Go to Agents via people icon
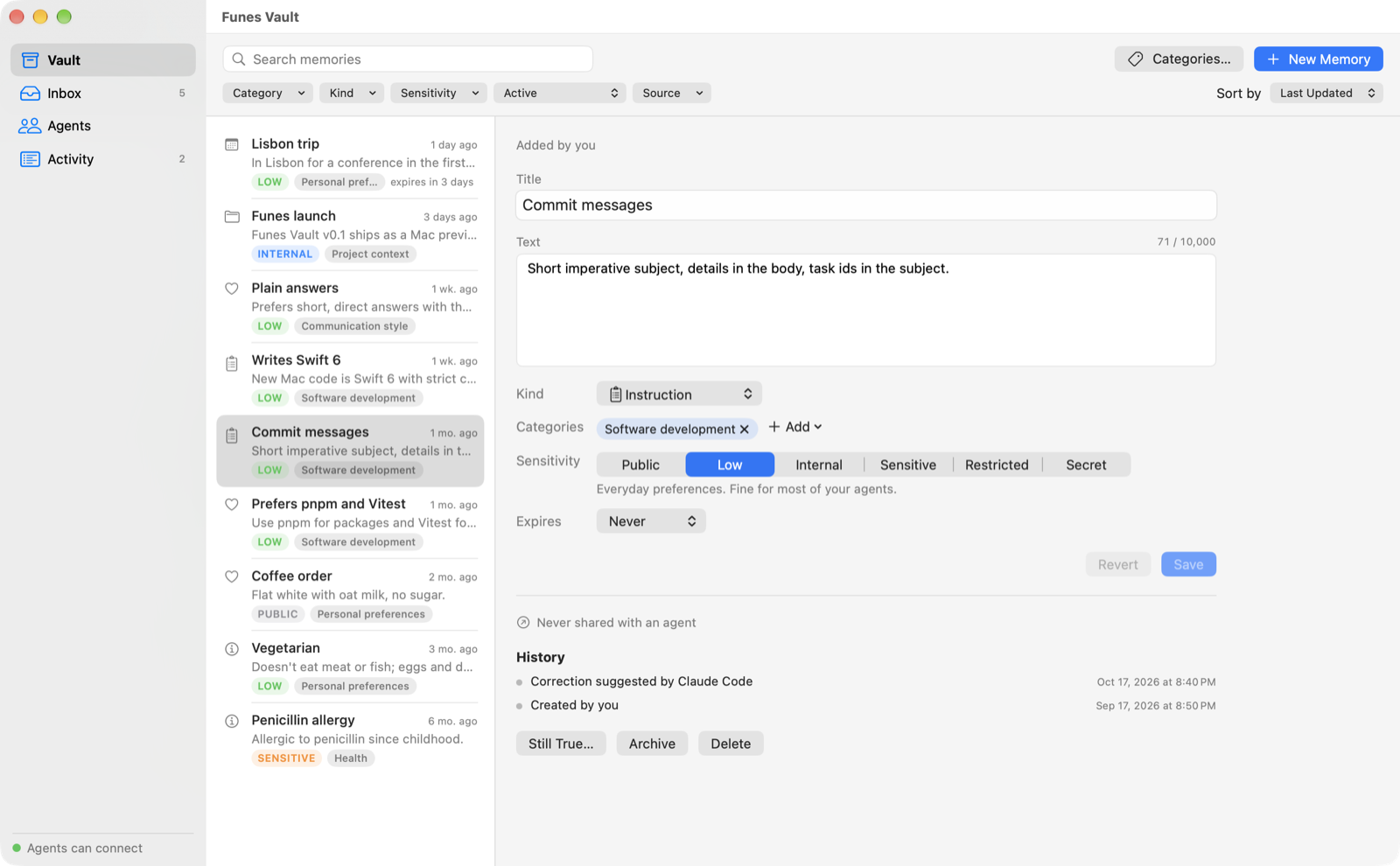 (x=30, y=126)
